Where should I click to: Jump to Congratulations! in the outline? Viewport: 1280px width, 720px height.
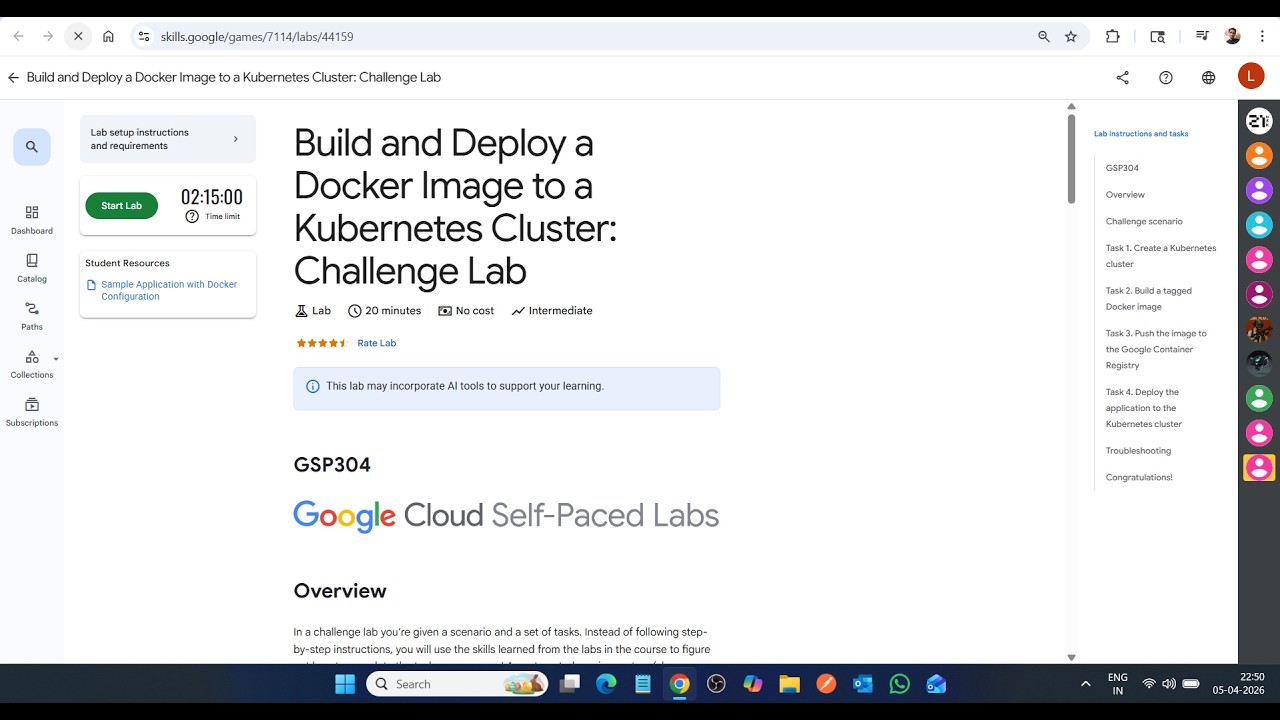click(1139, 477)
